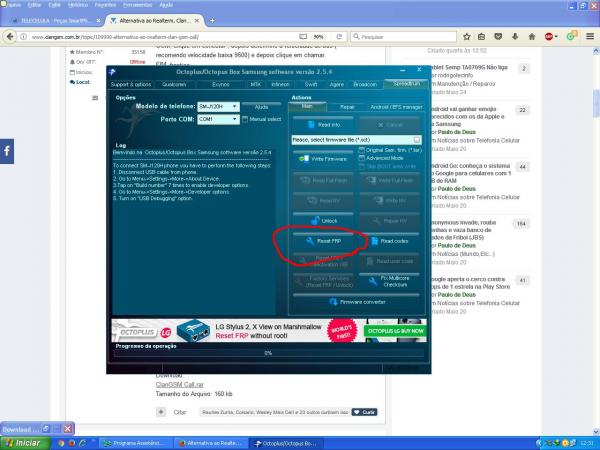Browse for firmware file using field button

417,140
